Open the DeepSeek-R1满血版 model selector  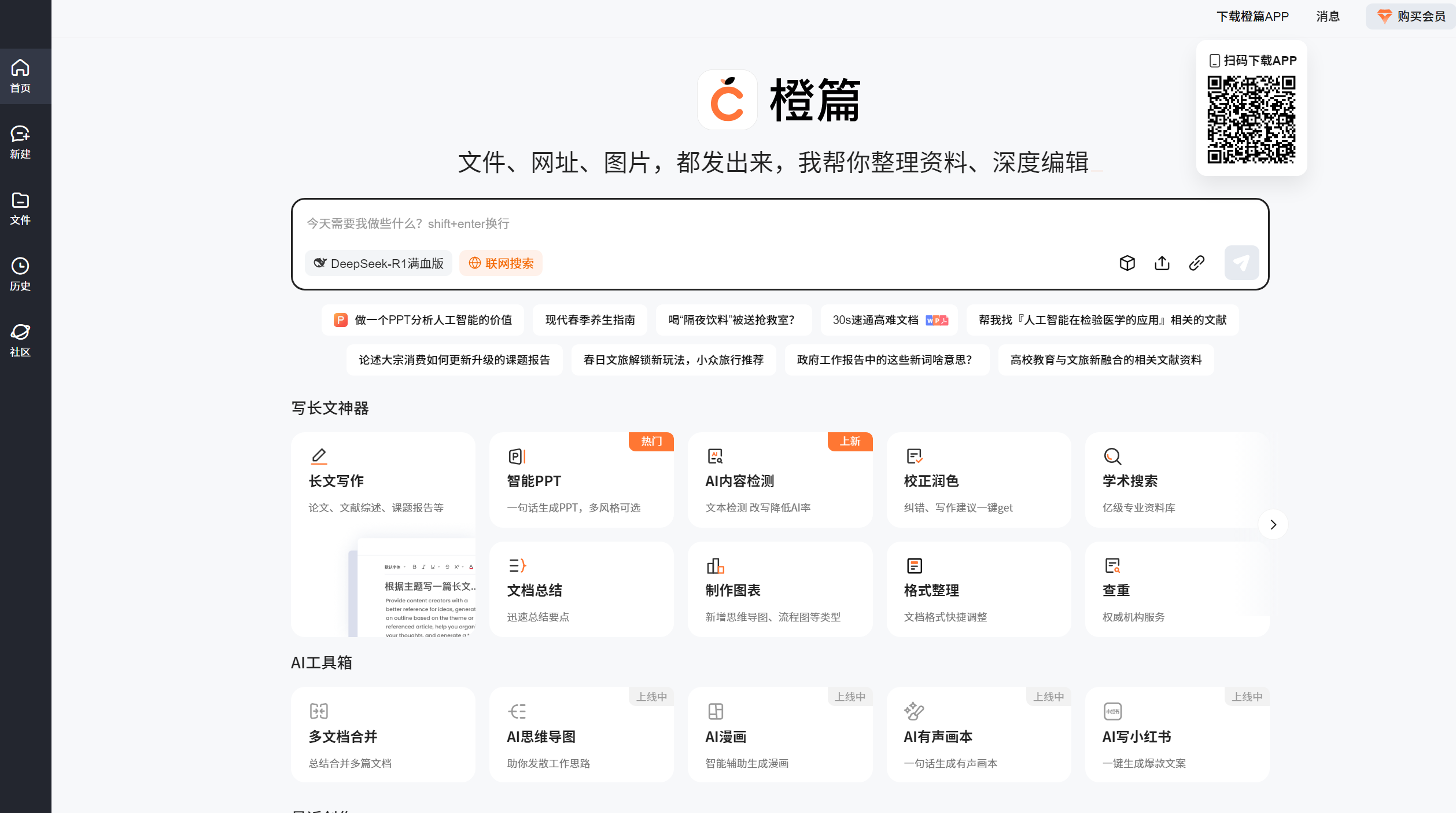pyautogui.click(x=378, y=263)
